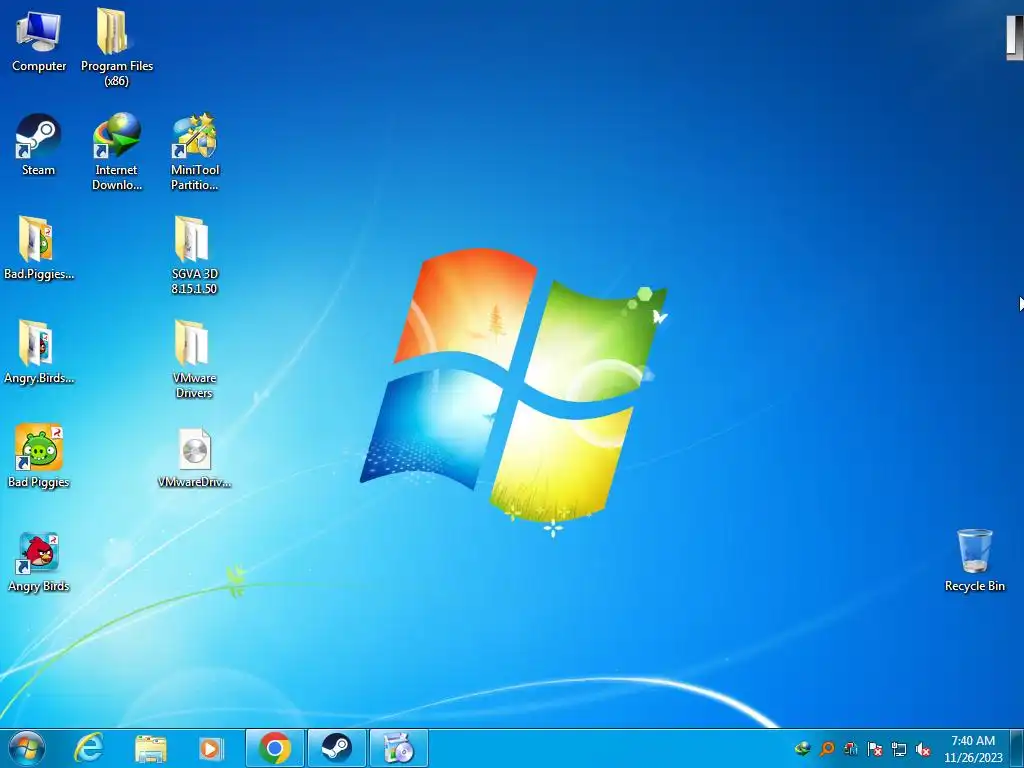Select the Steam desktop shortcut
This screenshot has width=1024, height=768.
39,145
